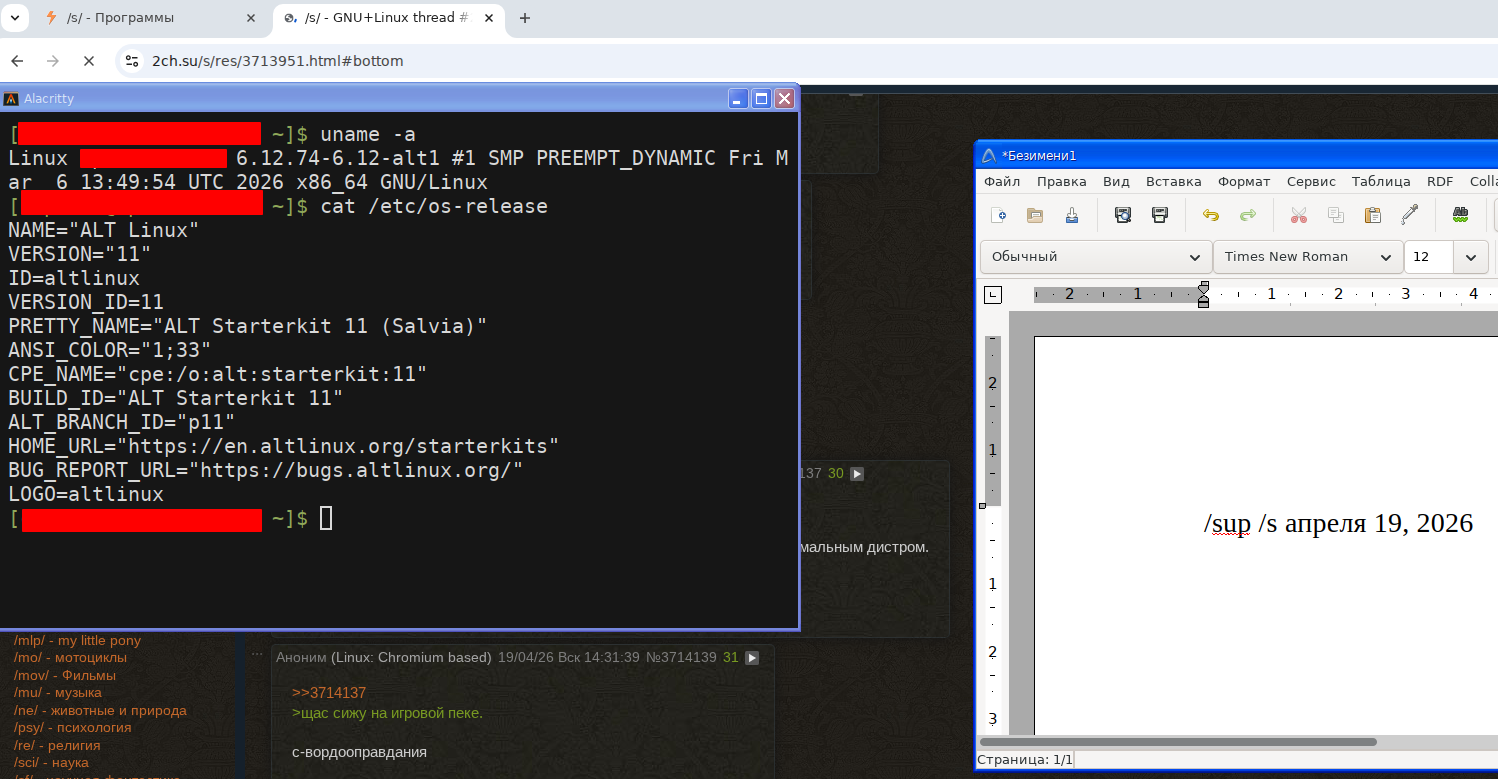
Task: Click the 'Страница: 1/1' status bar field
Action: (x=1025, y=760)
